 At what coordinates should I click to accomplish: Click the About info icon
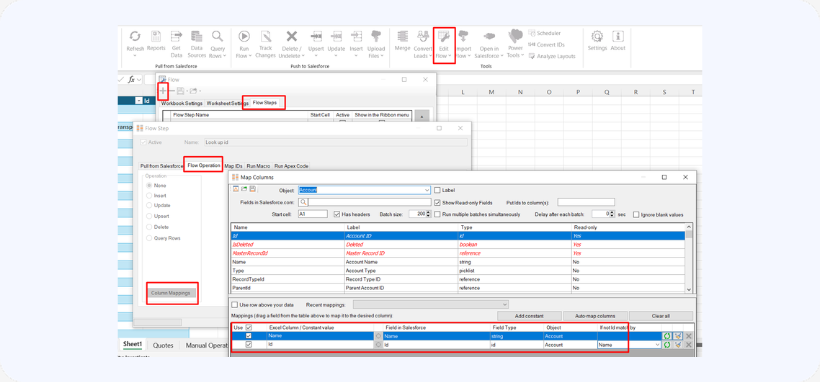click(x=618, y=36)
